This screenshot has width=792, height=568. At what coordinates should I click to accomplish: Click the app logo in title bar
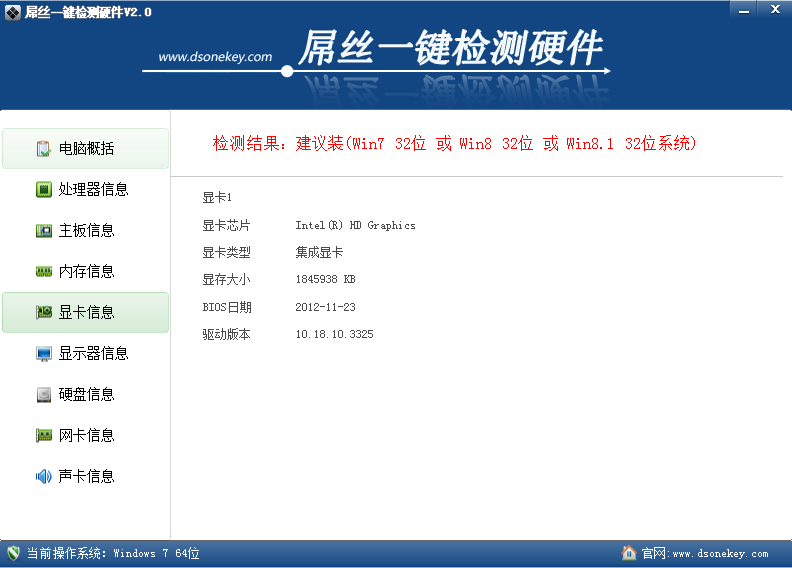pyautogui.click(x=13, y=11)
